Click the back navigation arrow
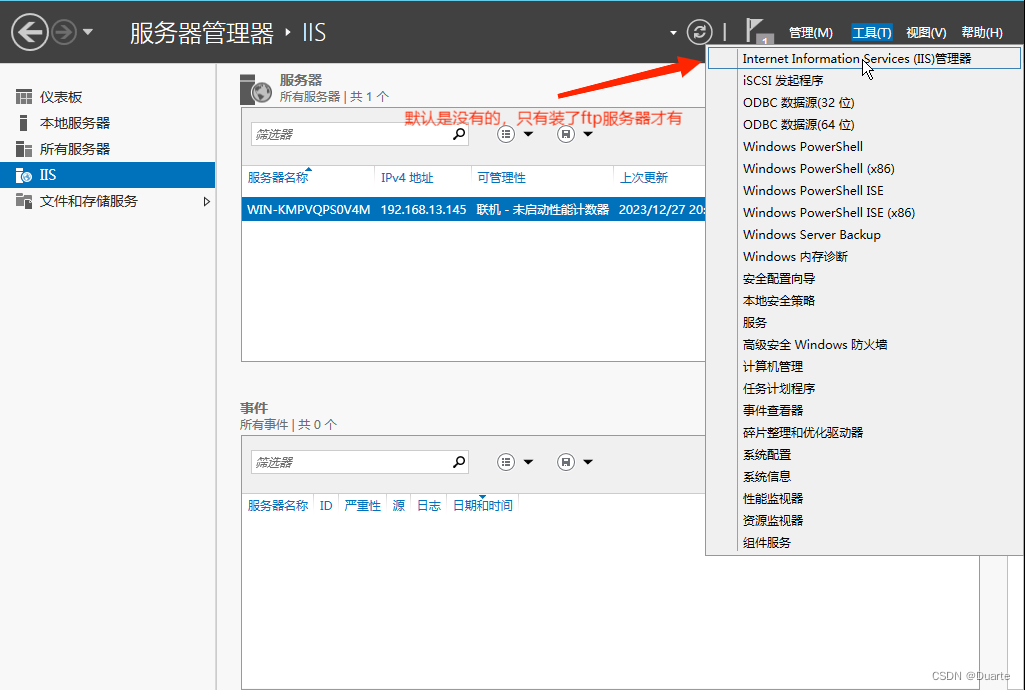The width and height of the screenshot is (1025, 690). coord(30,32)
